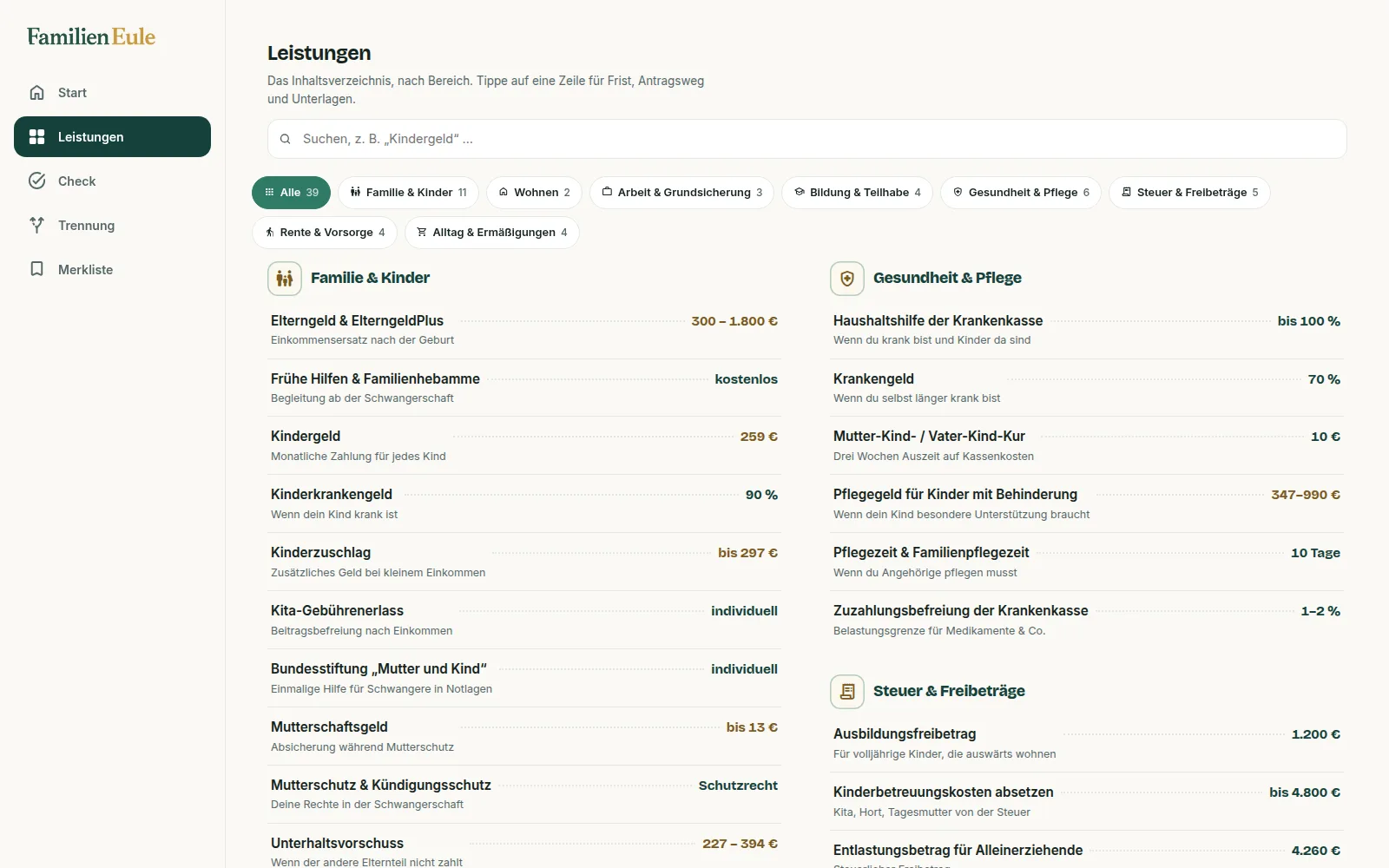Open Pflegegeld für Kinder mit Behinderung

[x=1087, y=503]
